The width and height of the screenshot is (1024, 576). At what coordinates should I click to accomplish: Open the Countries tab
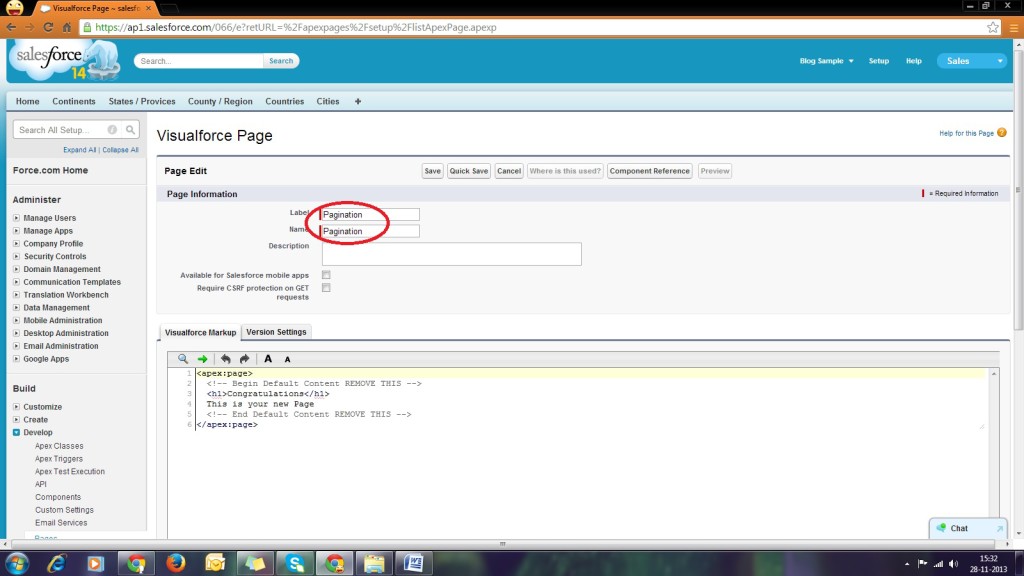click(x=285, y=101)
